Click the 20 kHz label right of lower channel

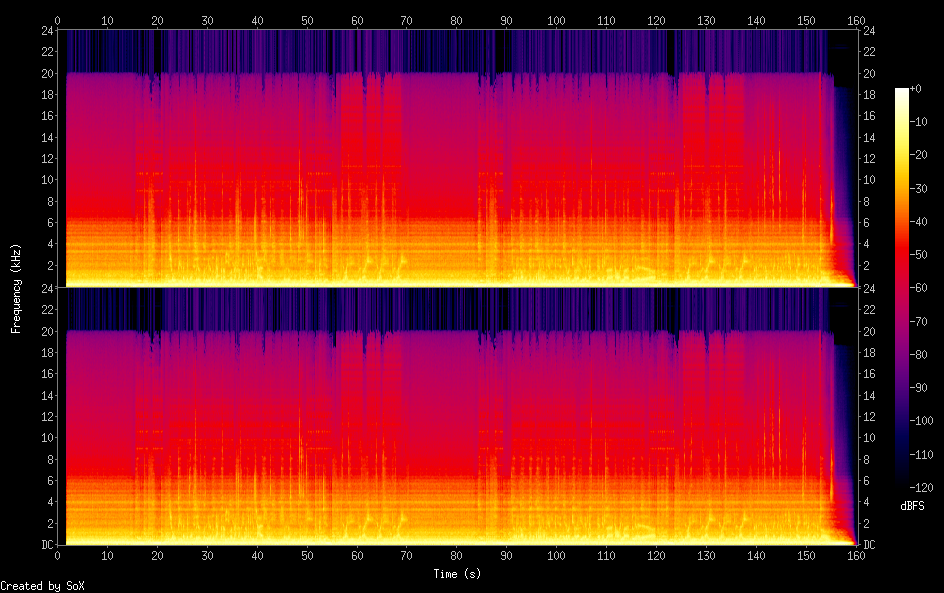(869, 331)
